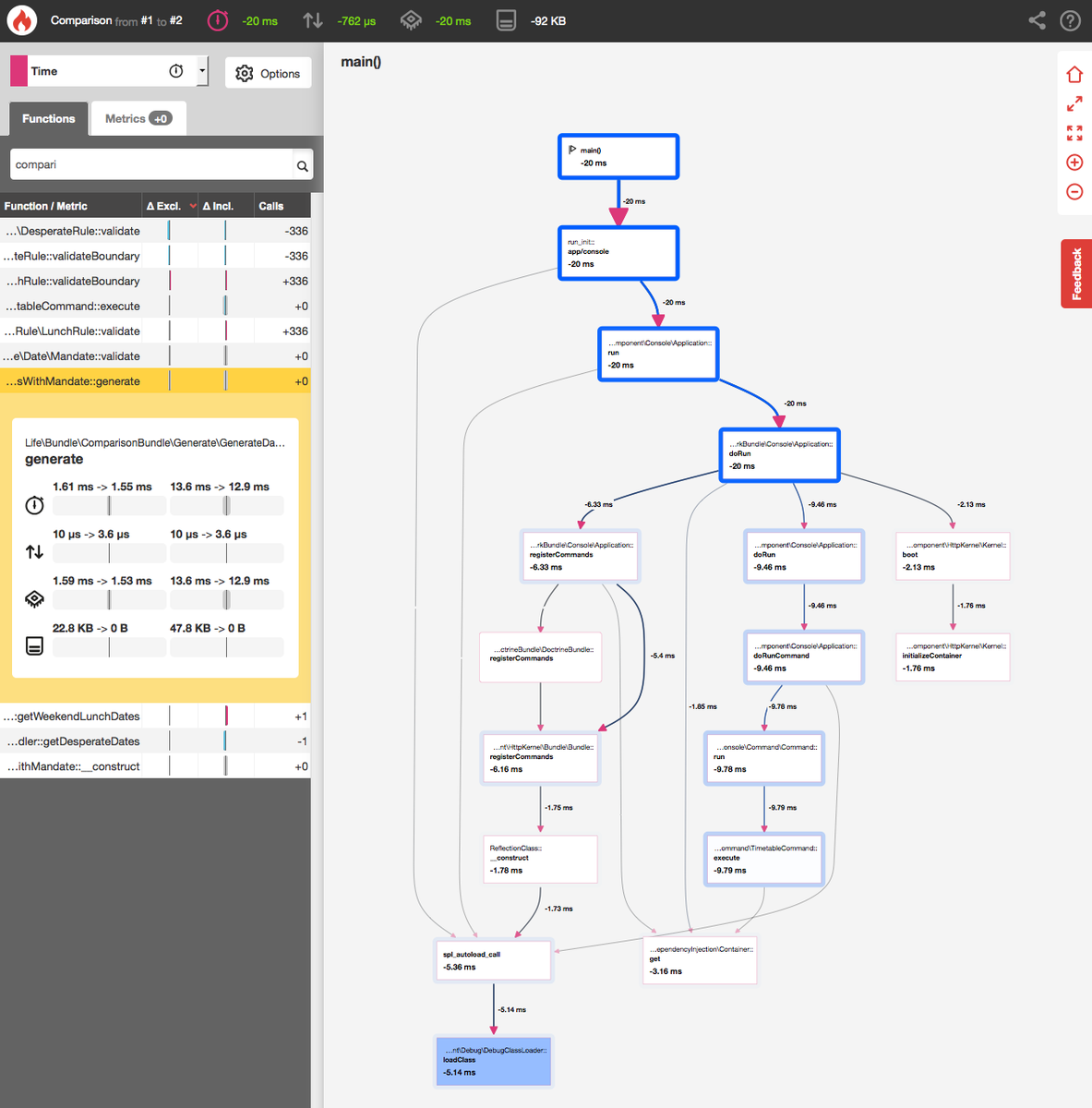Click the diagonal expand arrows icon
The width and height of the screenshot is (1092, 1108).
(x=1074, y=104)
